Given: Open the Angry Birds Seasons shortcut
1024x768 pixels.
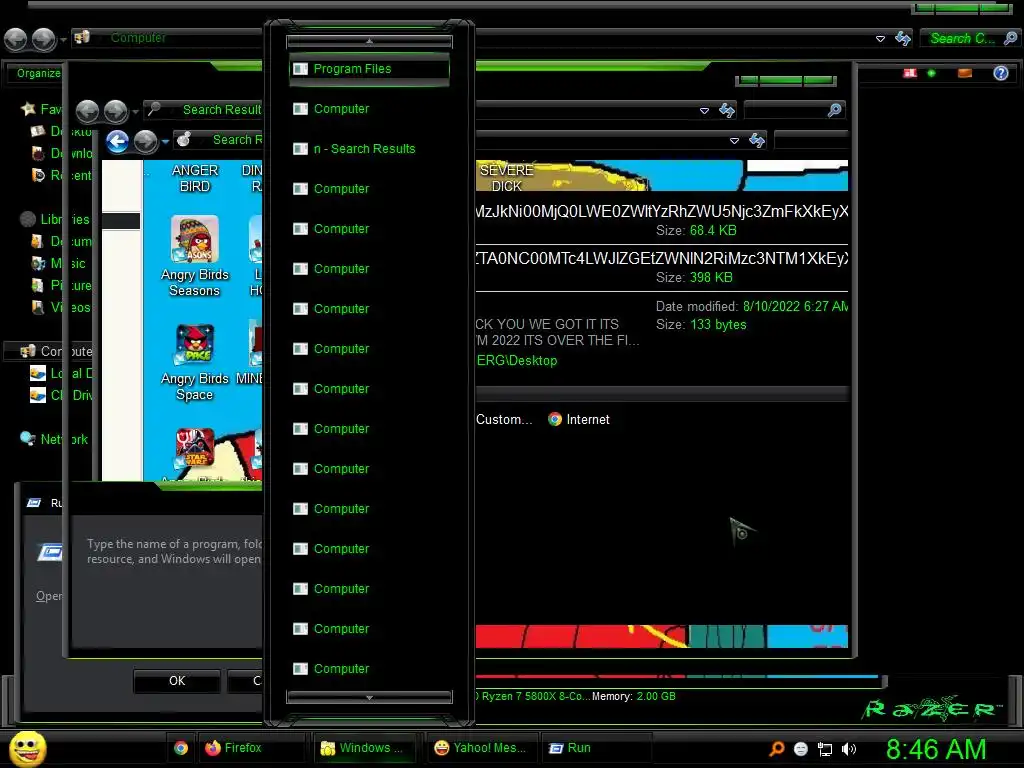Looking at the screenshot, I should [195, 257].
